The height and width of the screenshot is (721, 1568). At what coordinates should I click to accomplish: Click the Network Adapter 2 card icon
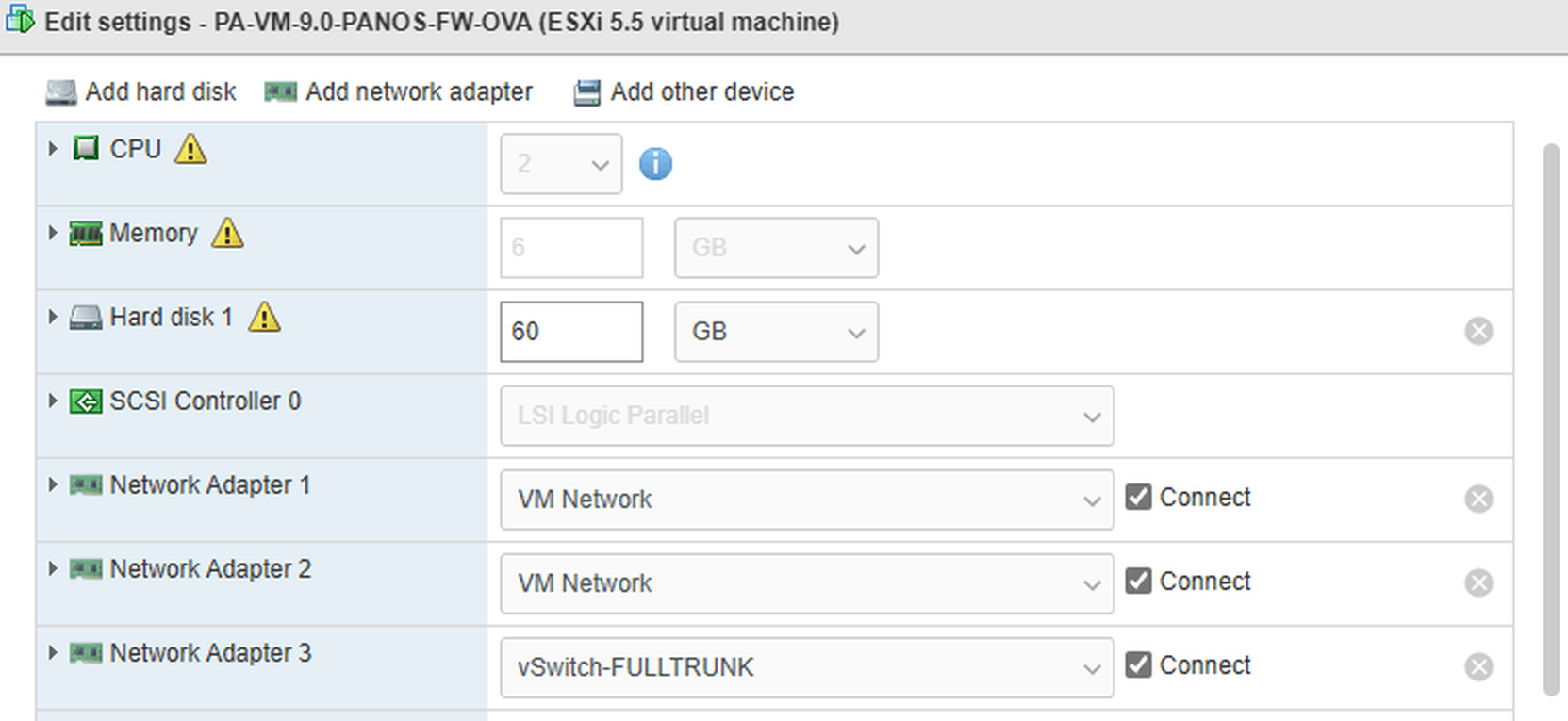pos(86,569)
